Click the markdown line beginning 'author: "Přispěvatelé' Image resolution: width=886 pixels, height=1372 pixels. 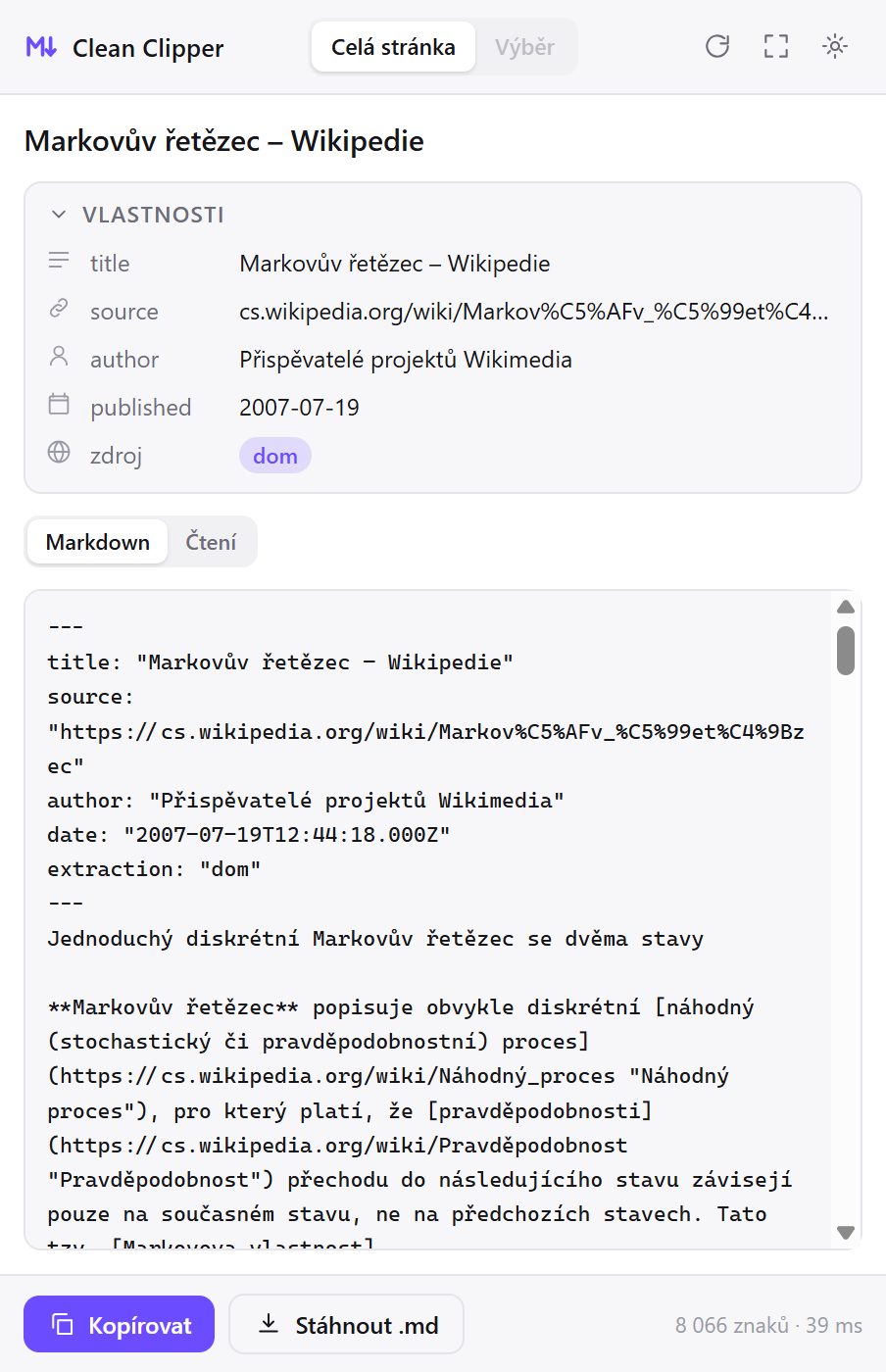[x=306, y=801]
